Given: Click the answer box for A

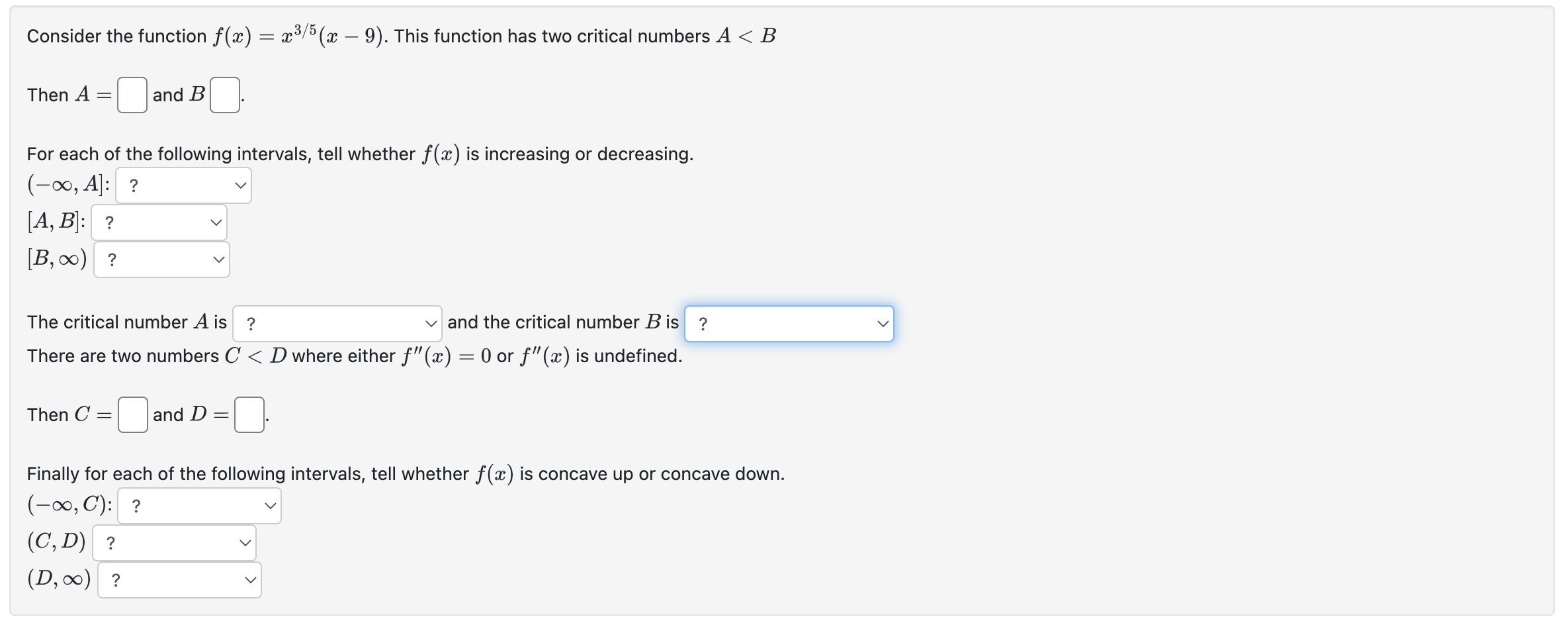Looking at the screenshot, I should pos(132,95).
